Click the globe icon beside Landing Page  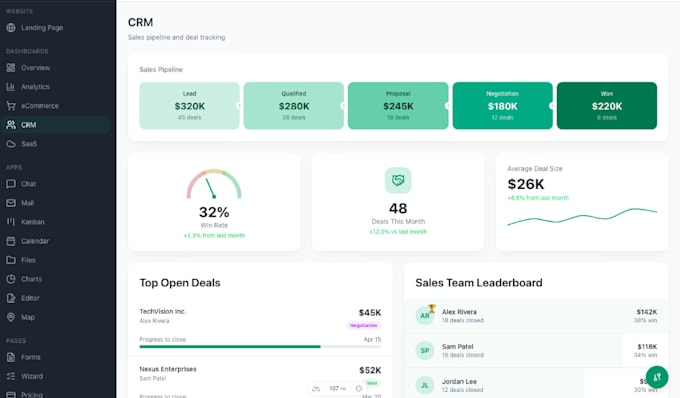[11, 28]
